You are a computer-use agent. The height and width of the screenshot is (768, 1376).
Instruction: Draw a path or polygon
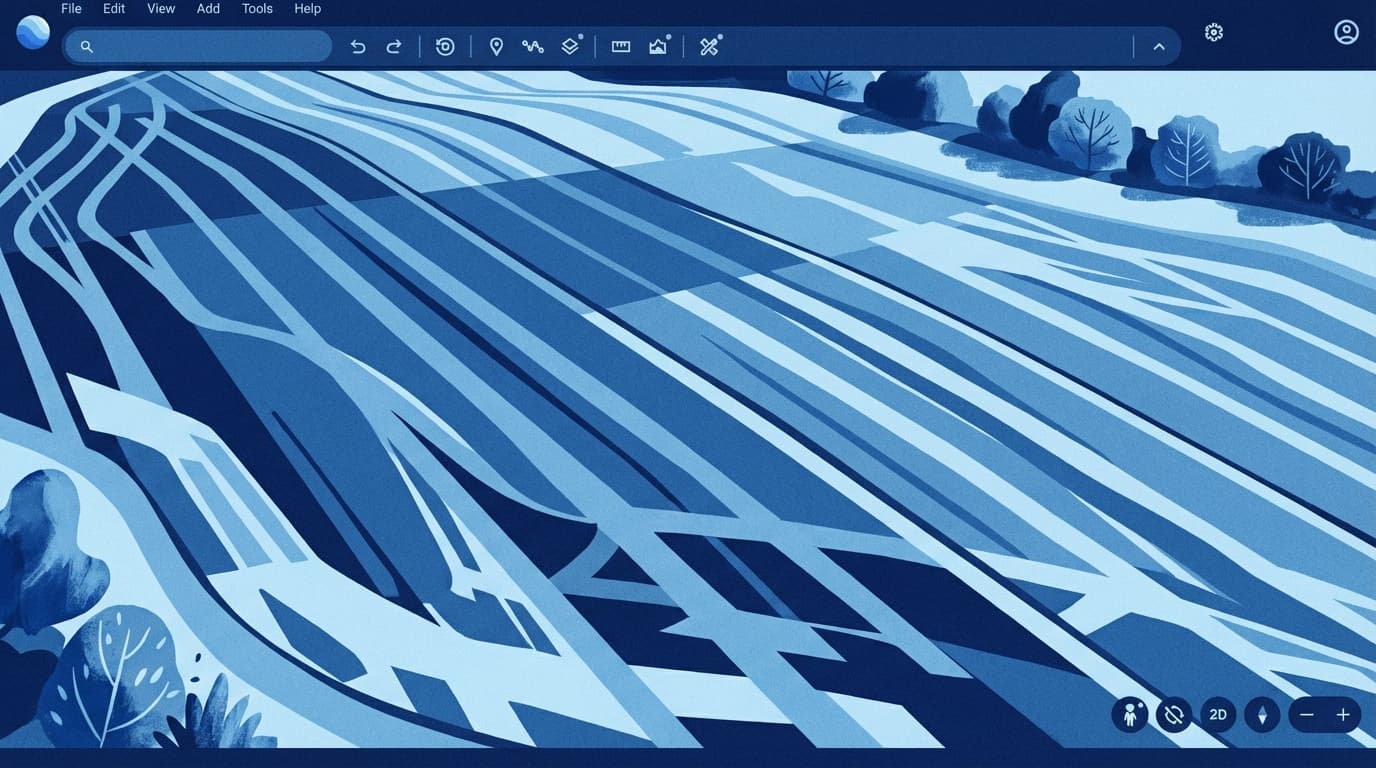532,47
